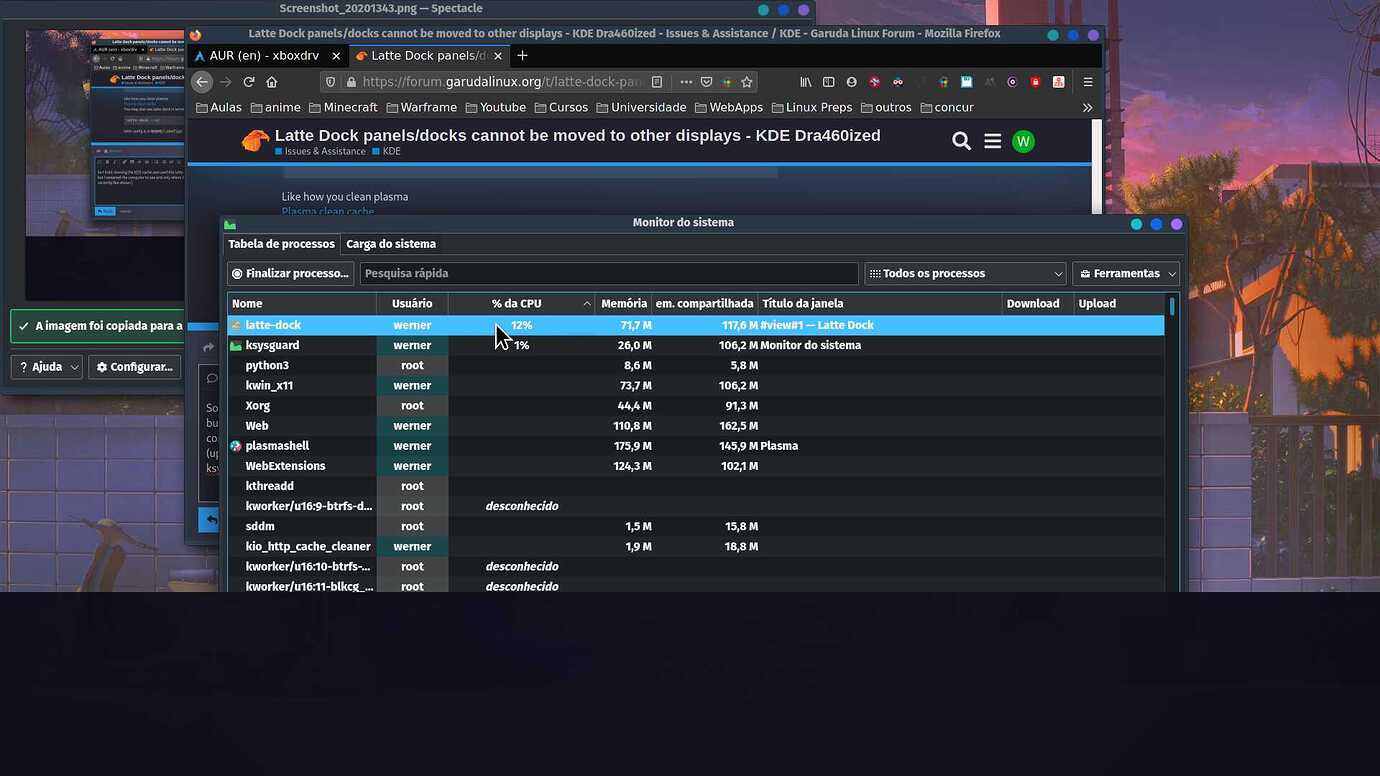Go back in Firefox history
The width and height of the screenshot is (1380, 776).
(202, 82)
